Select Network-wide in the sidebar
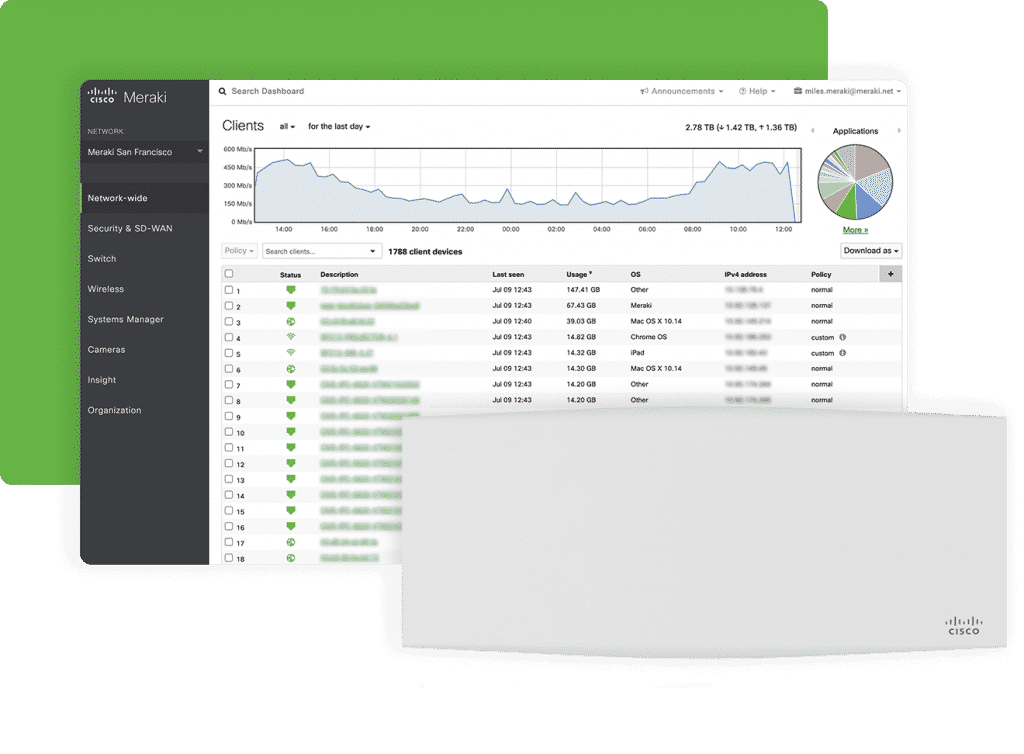The image size is (1024, 754). tap(145, 198)
